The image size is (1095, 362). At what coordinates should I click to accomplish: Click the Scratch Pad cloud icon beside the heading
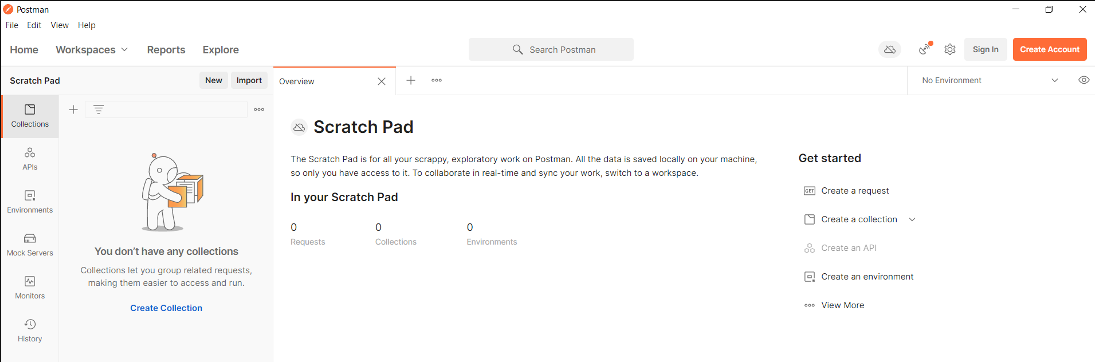tap(299, 127)
